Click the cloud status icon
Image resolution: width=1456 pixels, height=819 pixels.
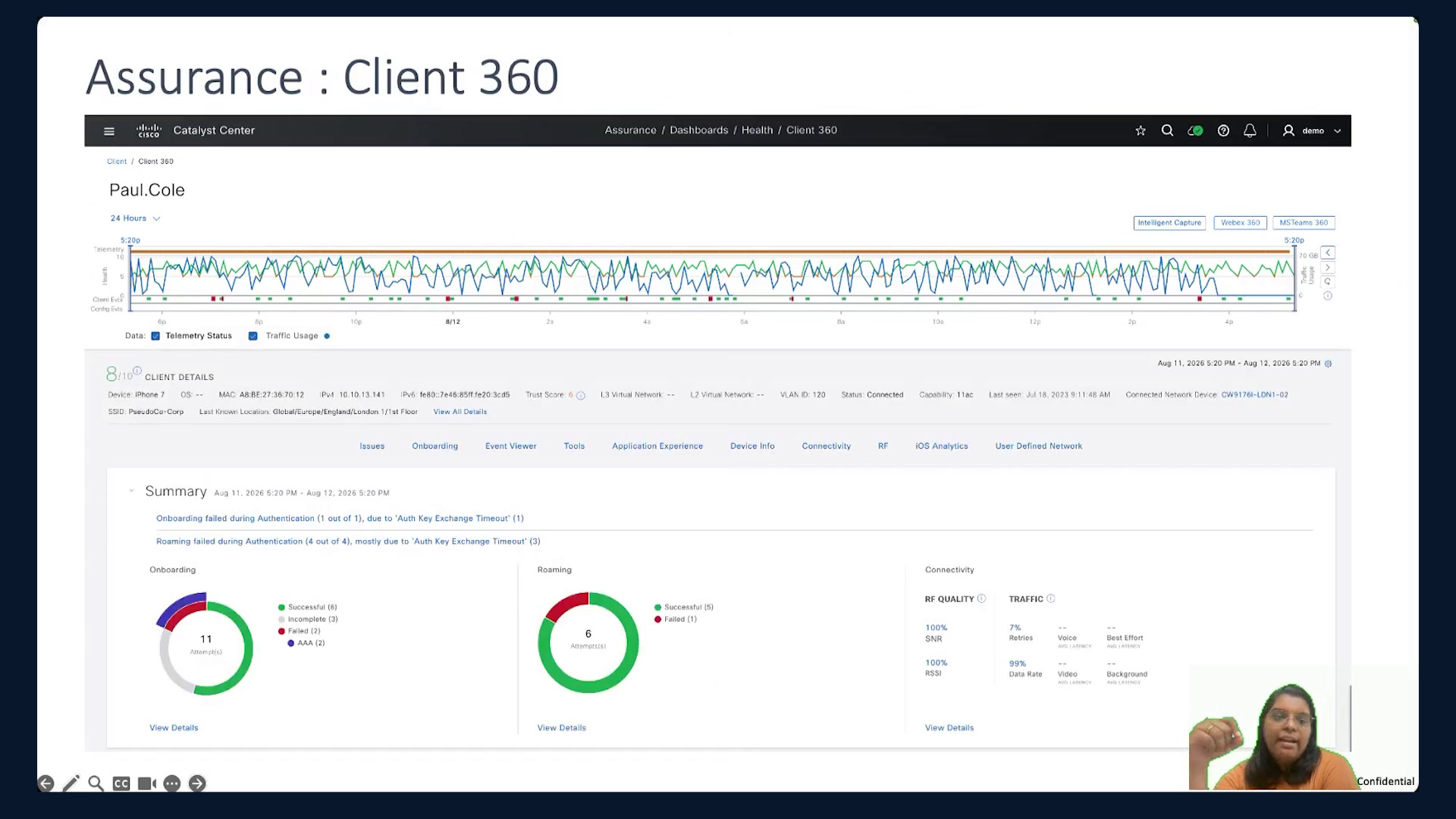1195,130
